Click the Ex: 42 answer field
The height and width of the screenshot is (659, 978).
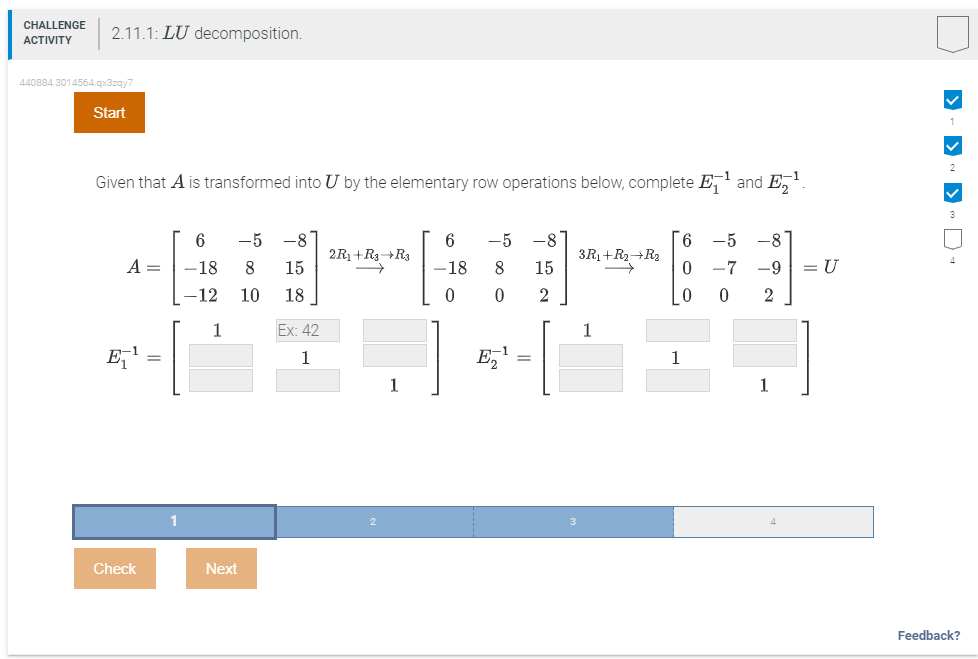coord(307,330)
